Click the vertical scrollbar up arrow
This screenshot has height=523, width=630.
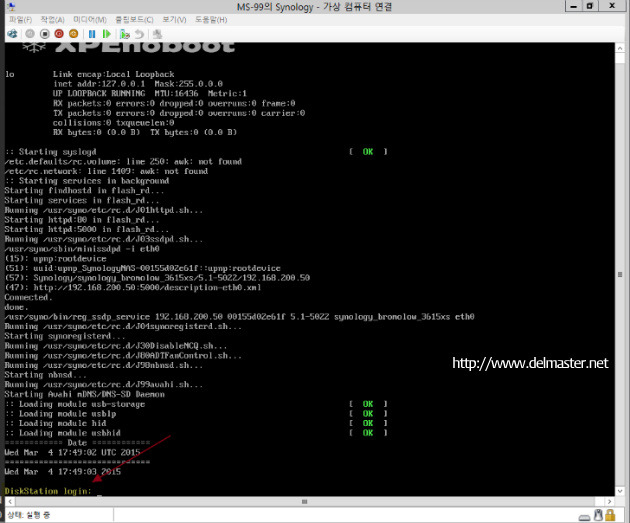[x=620, y=48]
